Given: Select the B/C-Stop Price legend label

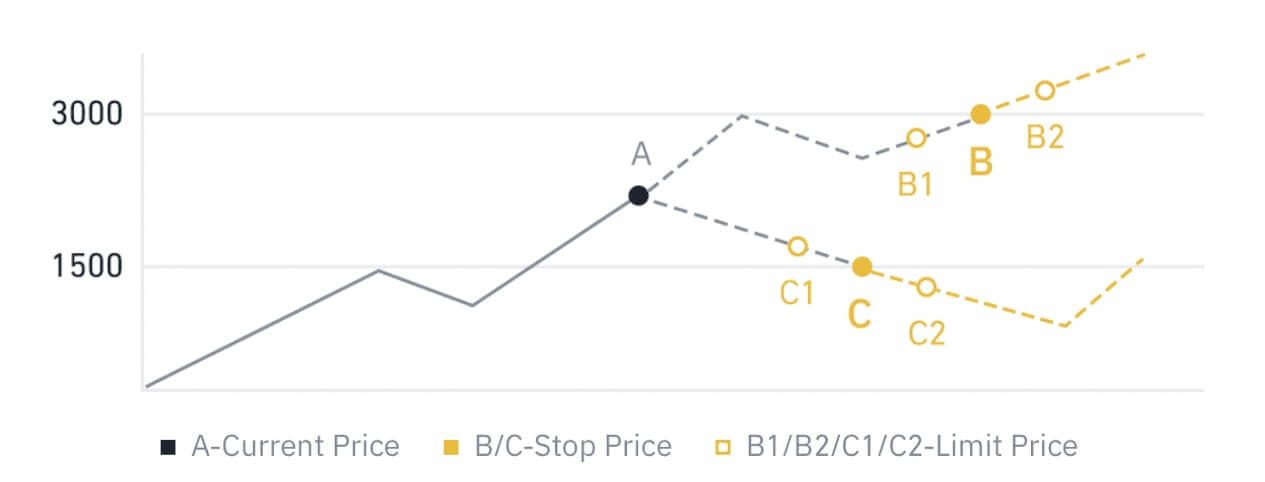Looking at the screenshot, I should [573, 445].
